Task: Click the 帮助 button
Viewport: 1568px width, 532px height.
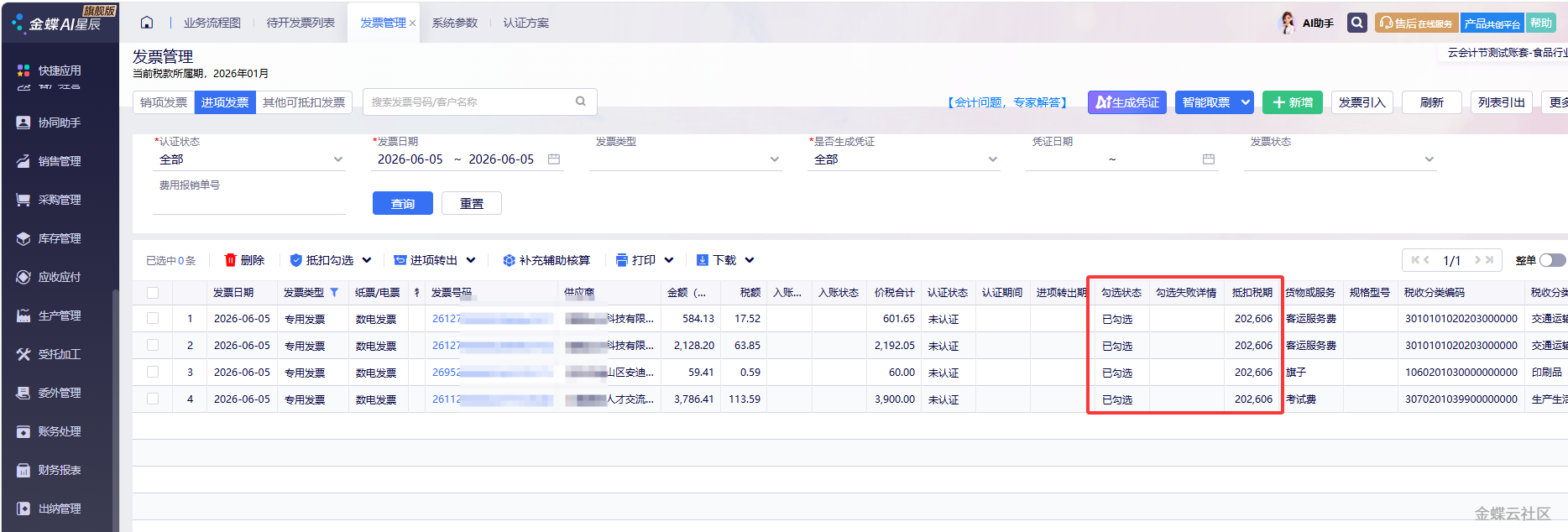Action: [1541, 23]
